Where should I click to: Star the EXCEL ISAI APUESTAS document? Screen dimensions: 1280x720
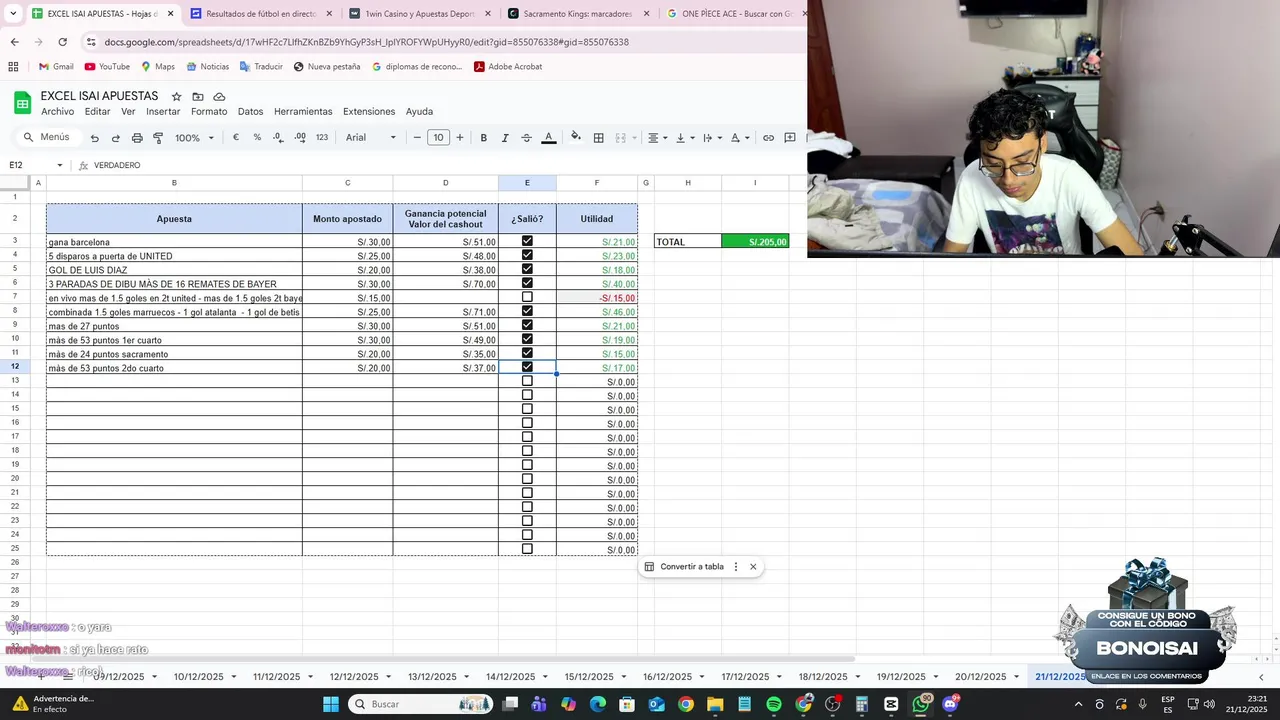(x=176, y=96)
